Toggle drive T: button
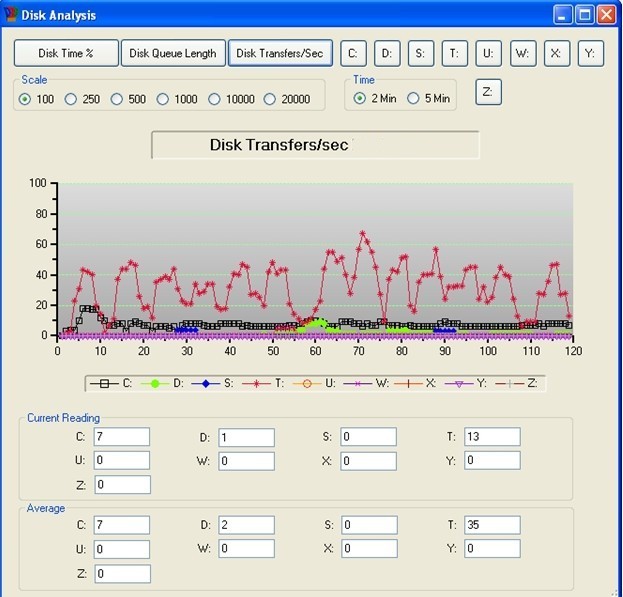Screen dimensions: 623x597 [455, 53]
